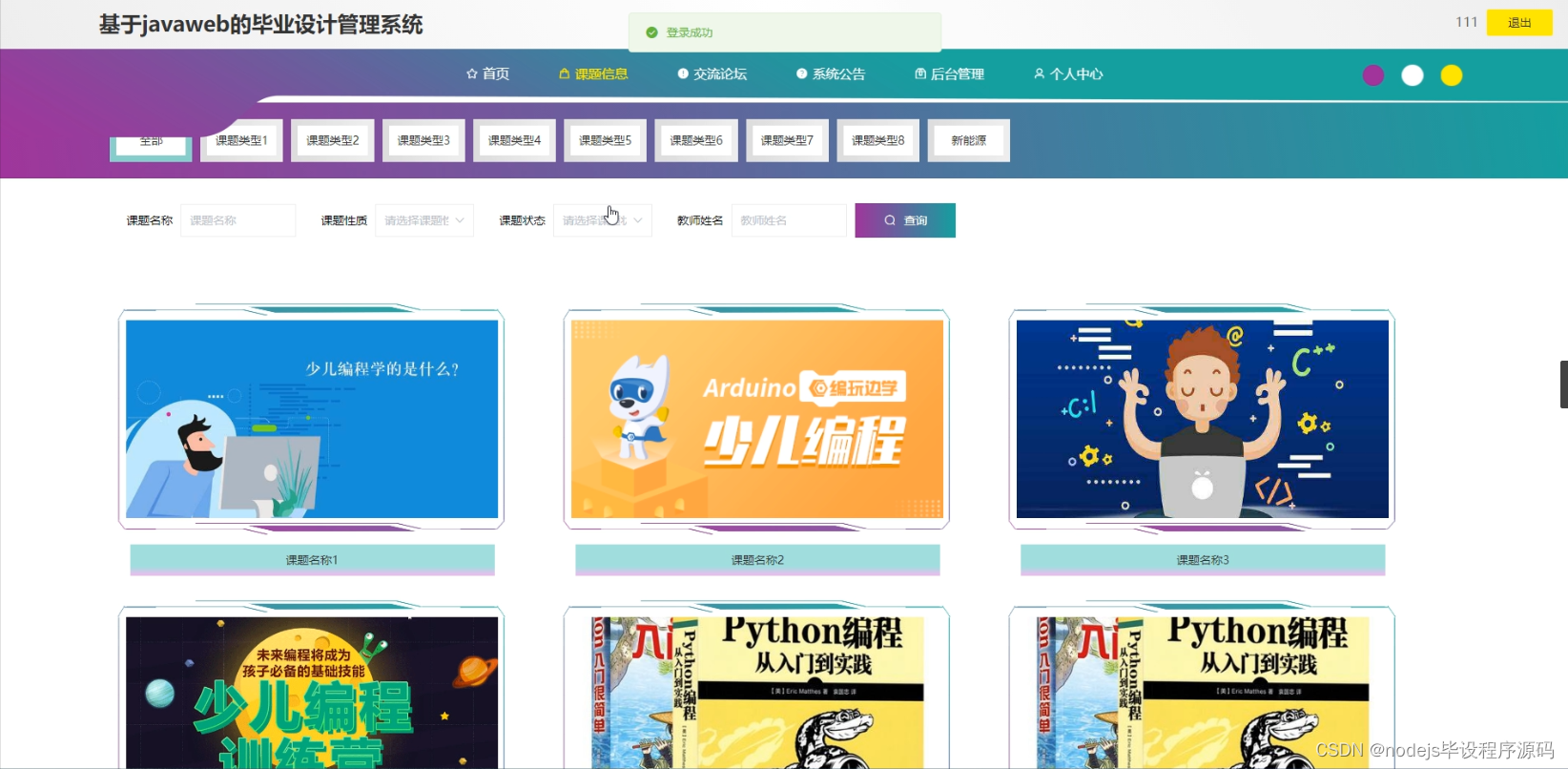Click the 查询 search button
This screenshot has height=769, width=1568.
tap(905, 220)
